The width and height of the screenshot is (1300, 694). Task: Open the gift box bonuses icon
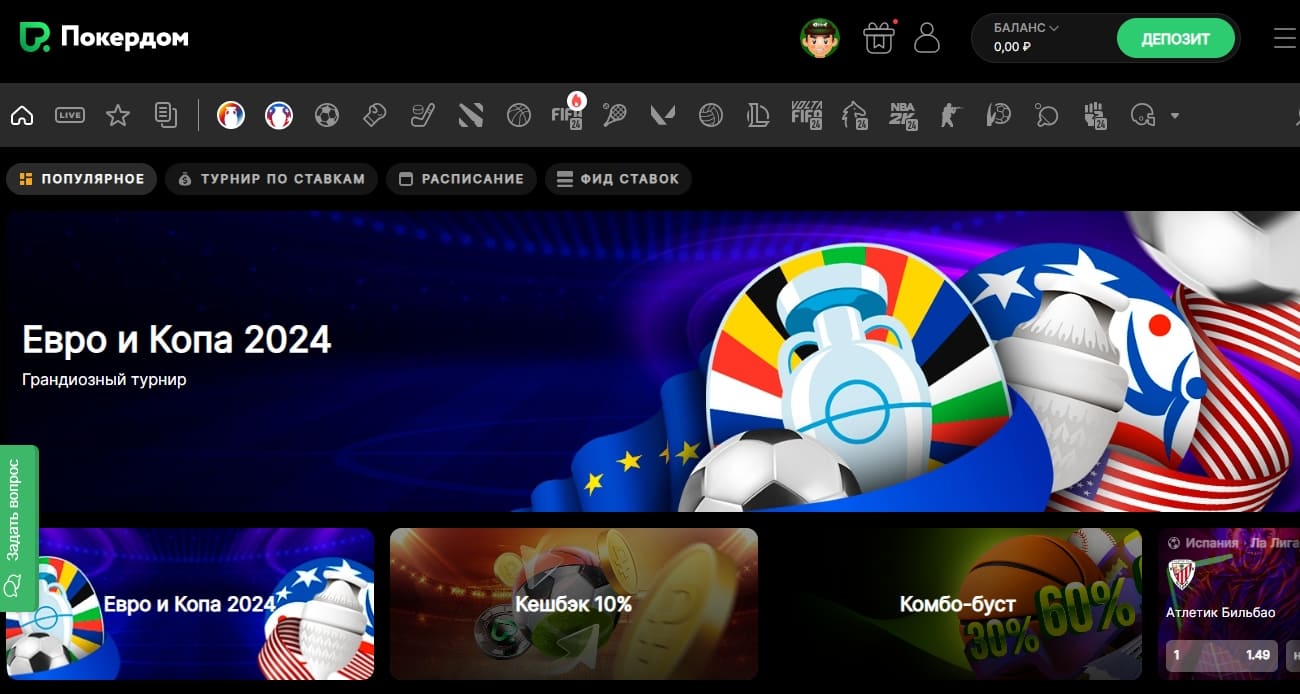point(879,39)
